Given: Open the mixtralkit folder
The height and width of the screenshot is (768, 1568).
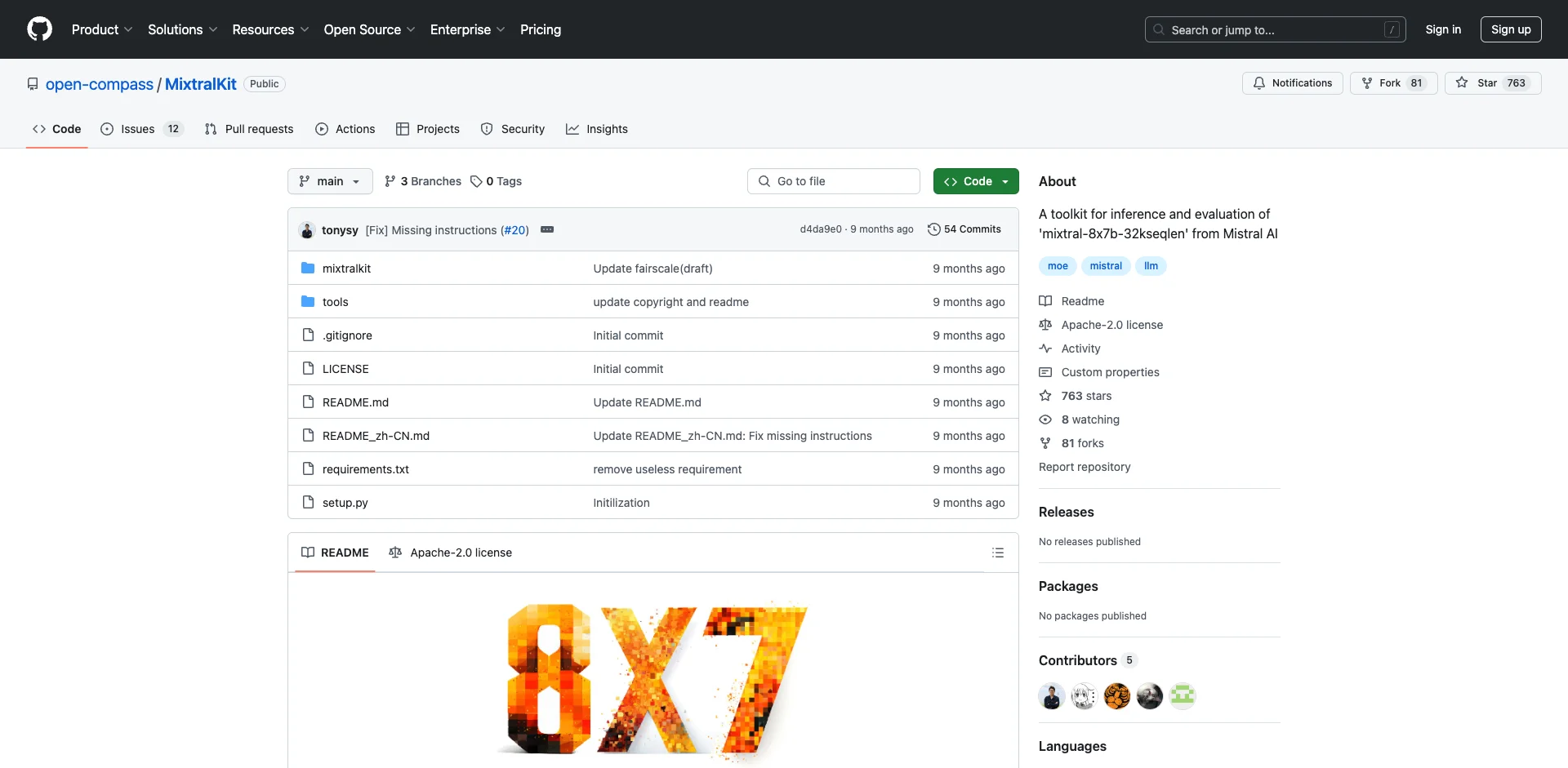Looking at the screenshot, I should pos(346,269).
